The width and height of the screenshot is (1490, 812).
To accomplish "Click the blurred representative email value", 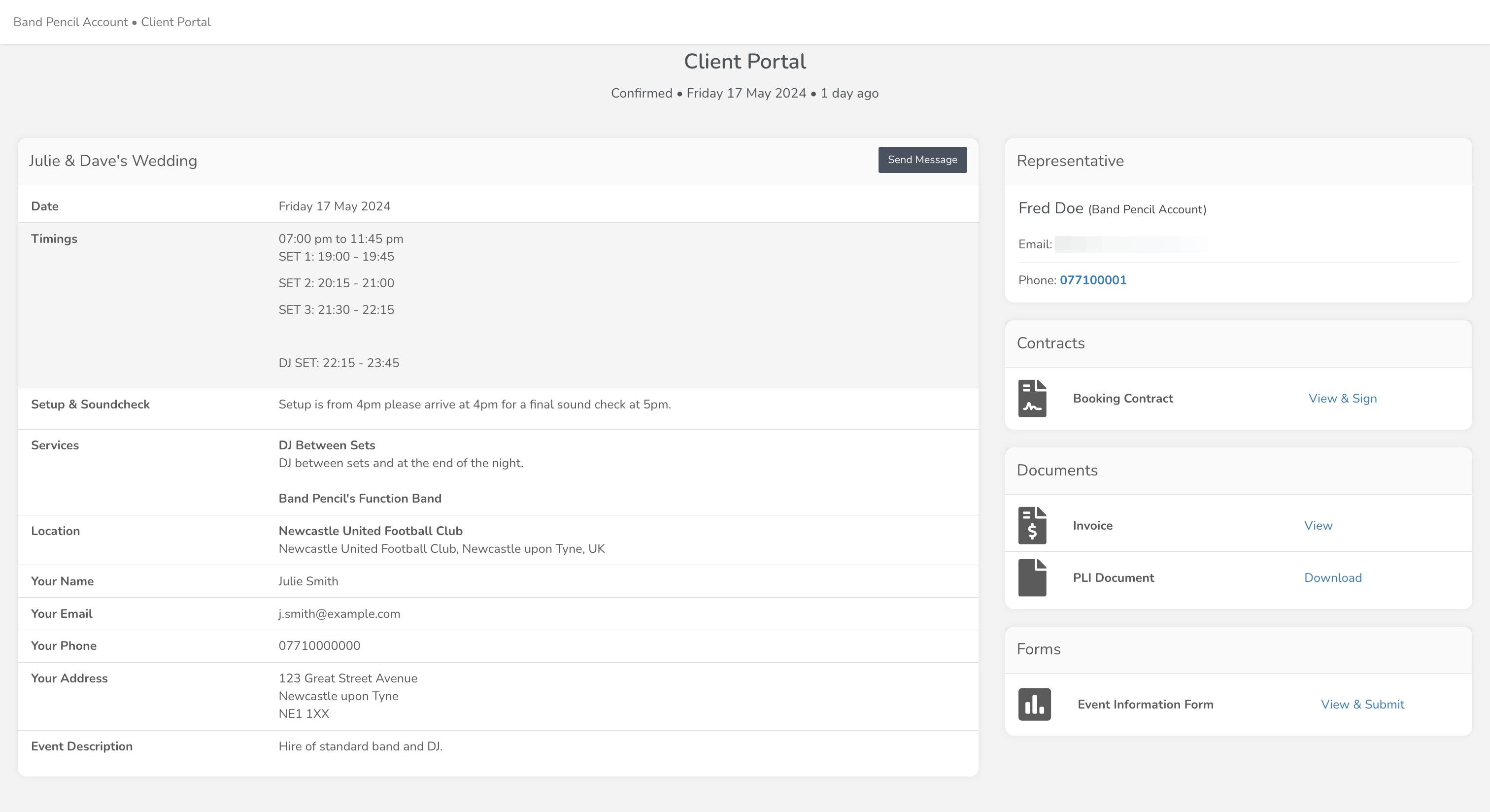I will (x=1131, y=245).
